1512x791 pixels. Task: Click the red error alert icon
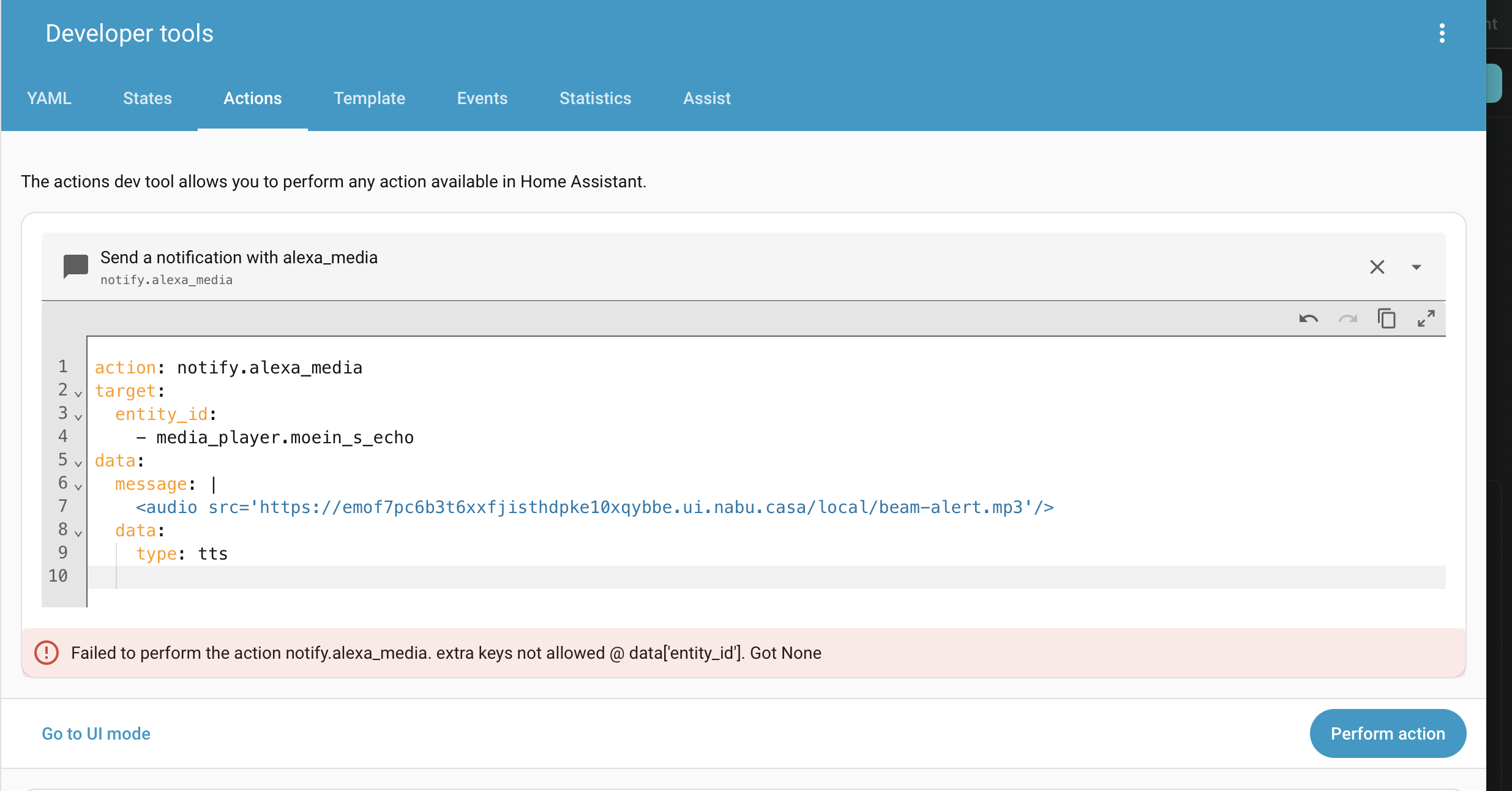[x=47, y=653]
